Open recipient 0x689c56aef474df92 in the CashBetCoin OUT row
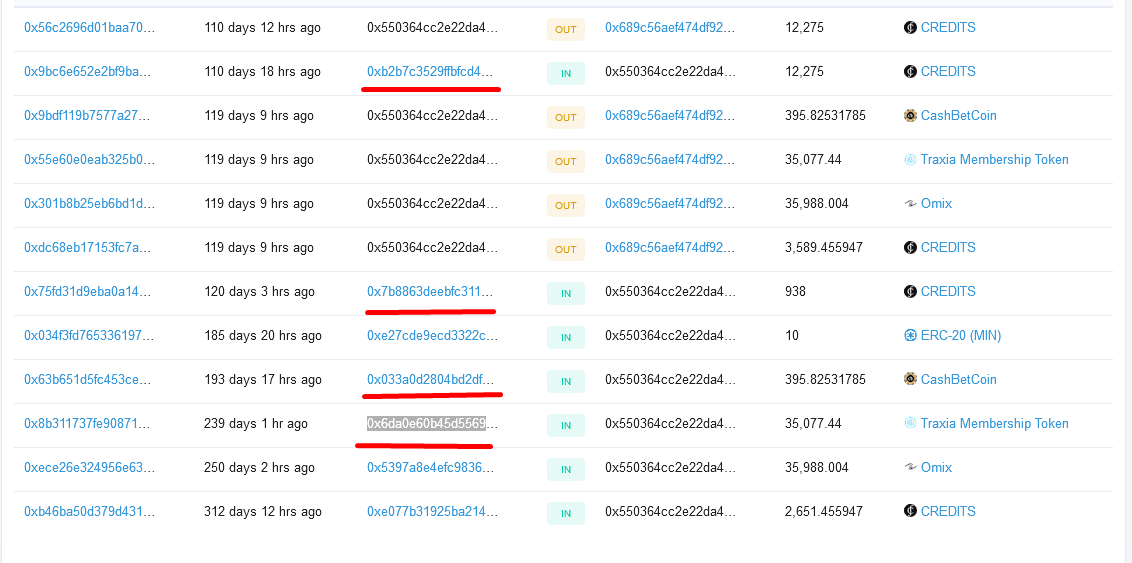The width and height of the screenshot is (1132, 563). (671, 115)
